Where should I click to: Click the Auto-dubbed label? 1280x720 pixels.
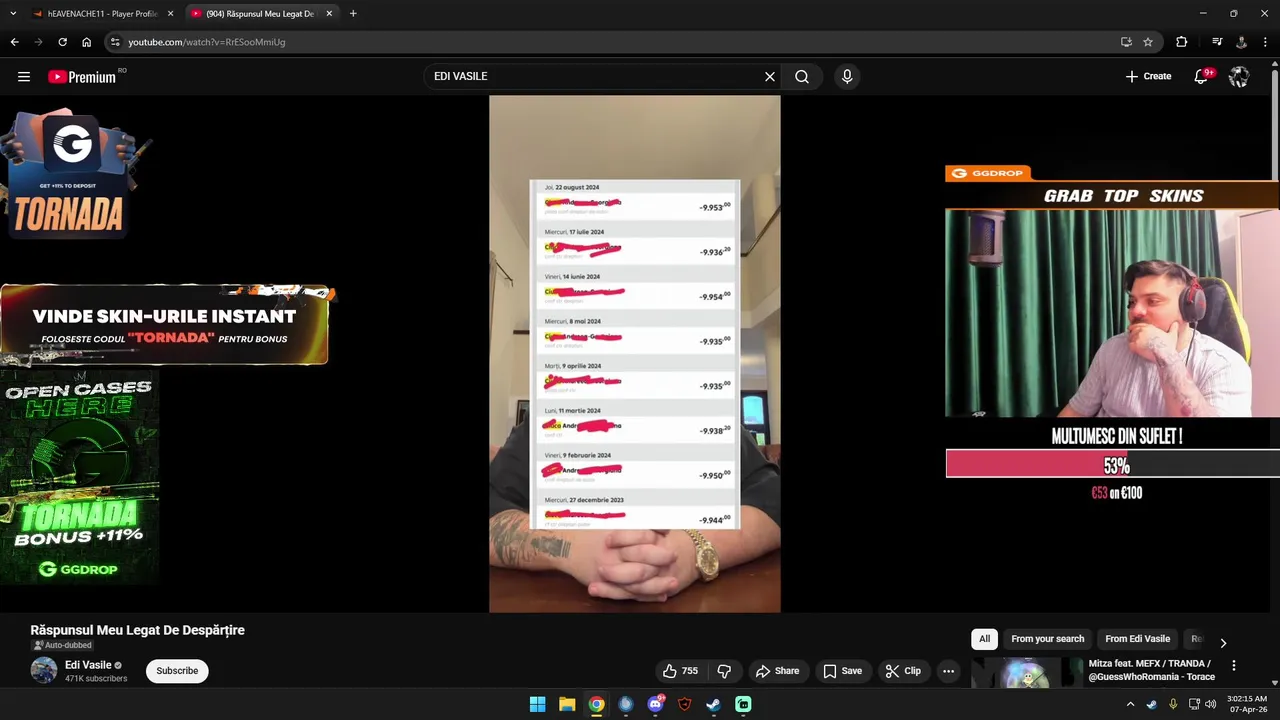[61, 645]
